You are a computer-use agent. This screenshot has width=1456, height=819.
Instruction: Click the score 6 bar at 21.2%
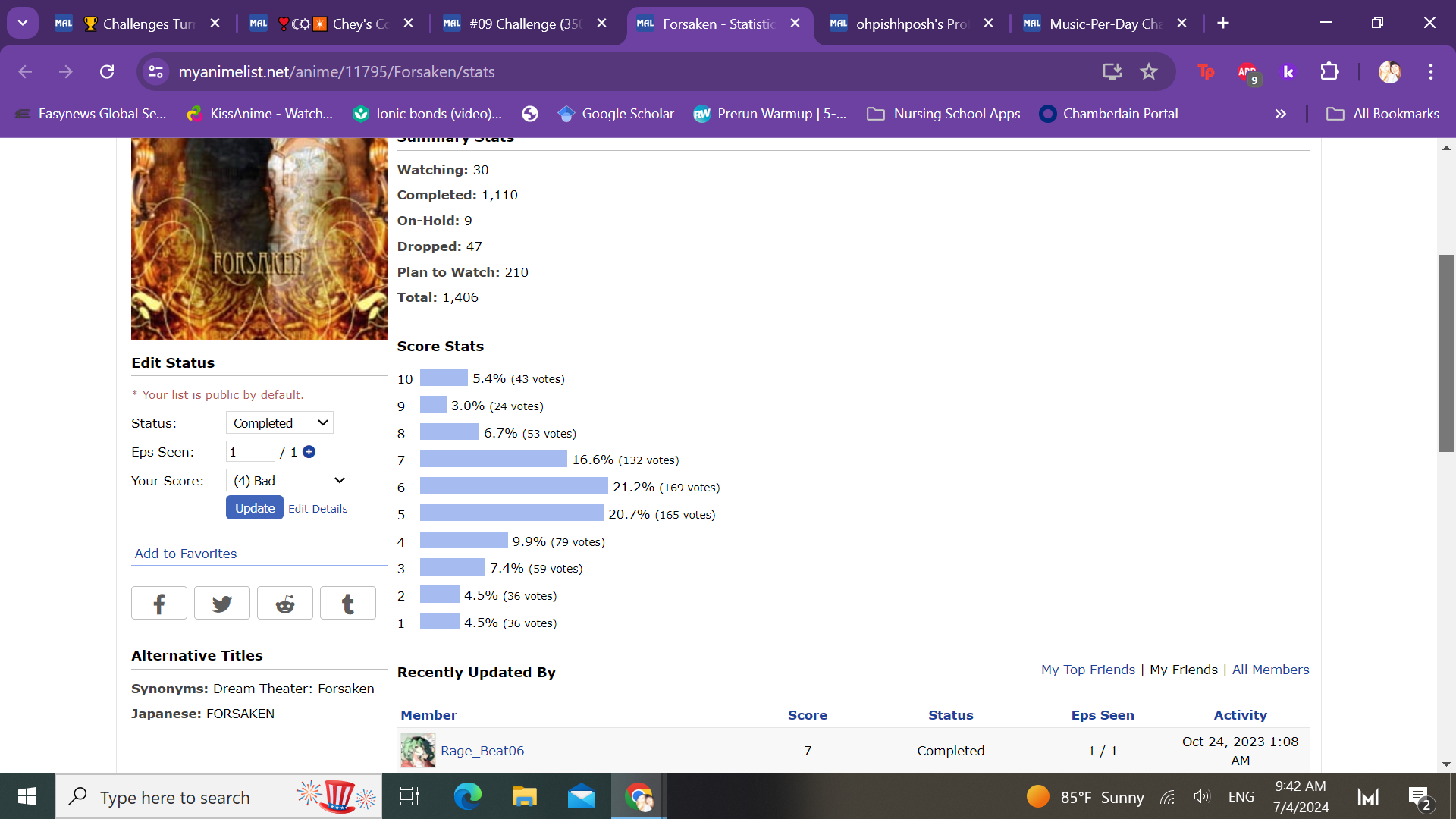click(514, 486)
